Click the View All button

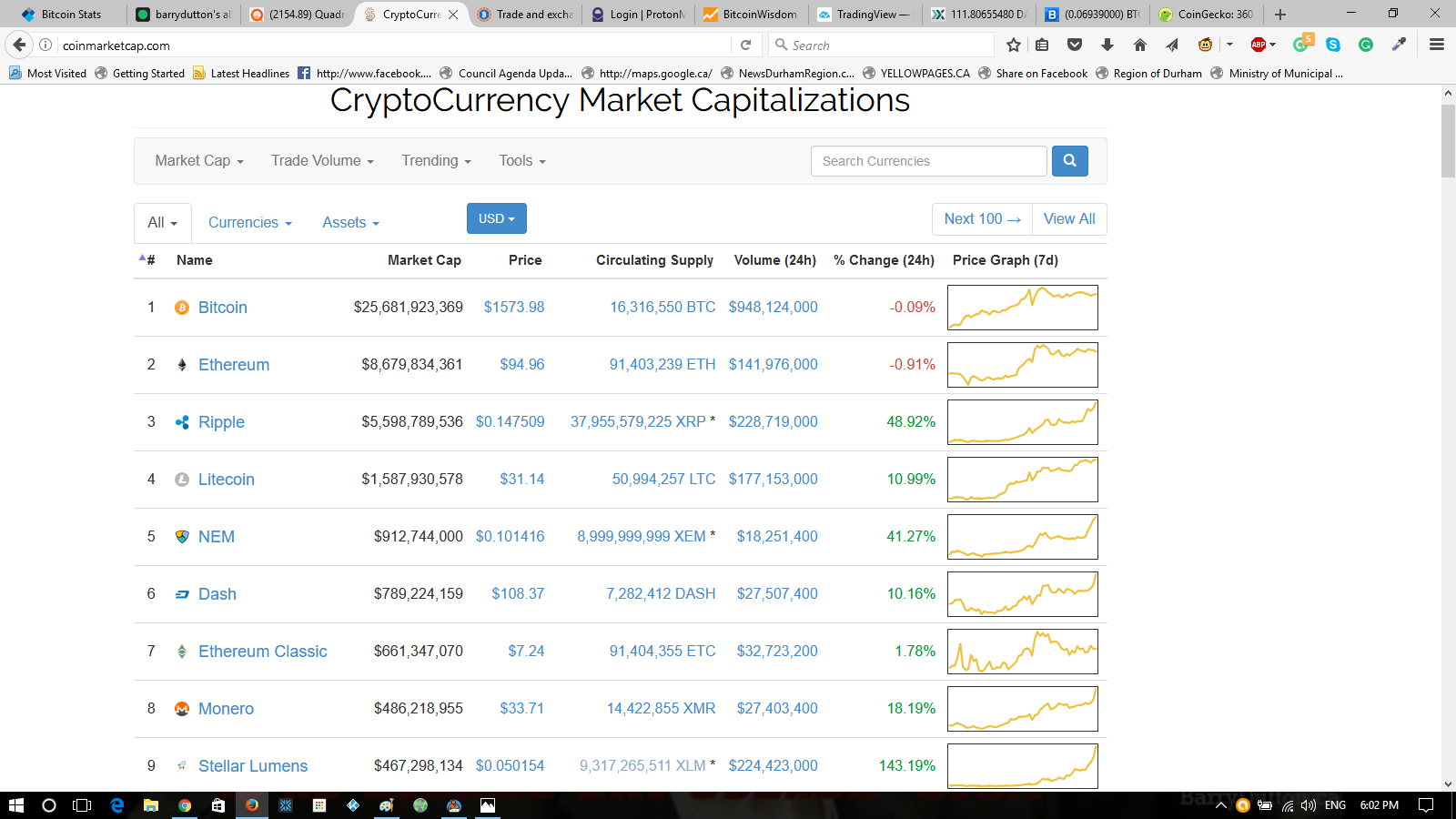coord(1069,219)
